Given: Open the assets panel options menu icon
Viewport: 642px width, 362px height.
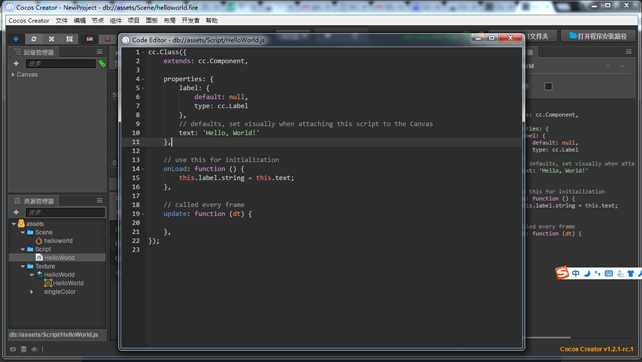Looking at the screenshot, I should point(100,200).
